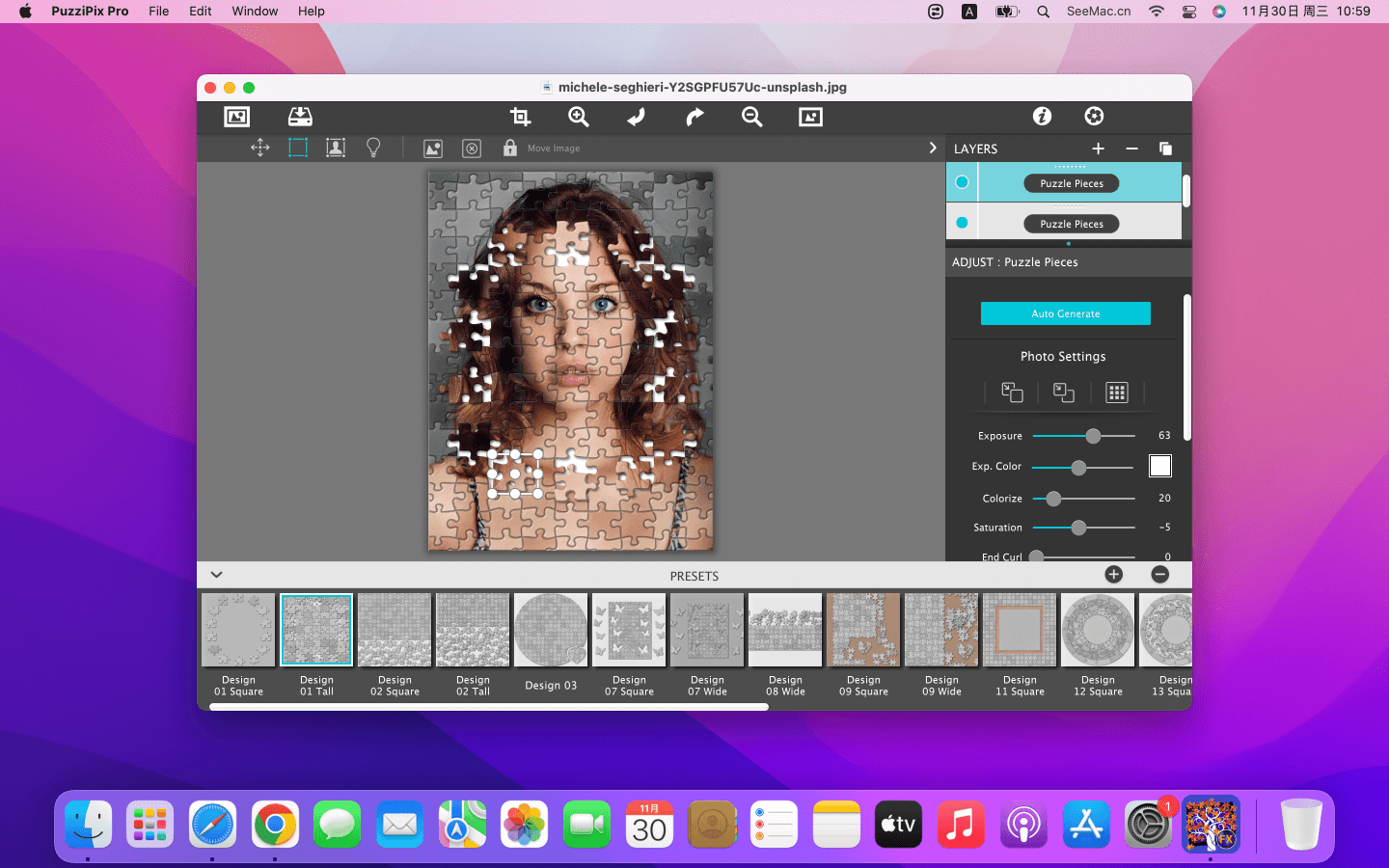Click the Auto Generate button
This screenshot has width=1389, height=868.
[x=1065, y=313]
